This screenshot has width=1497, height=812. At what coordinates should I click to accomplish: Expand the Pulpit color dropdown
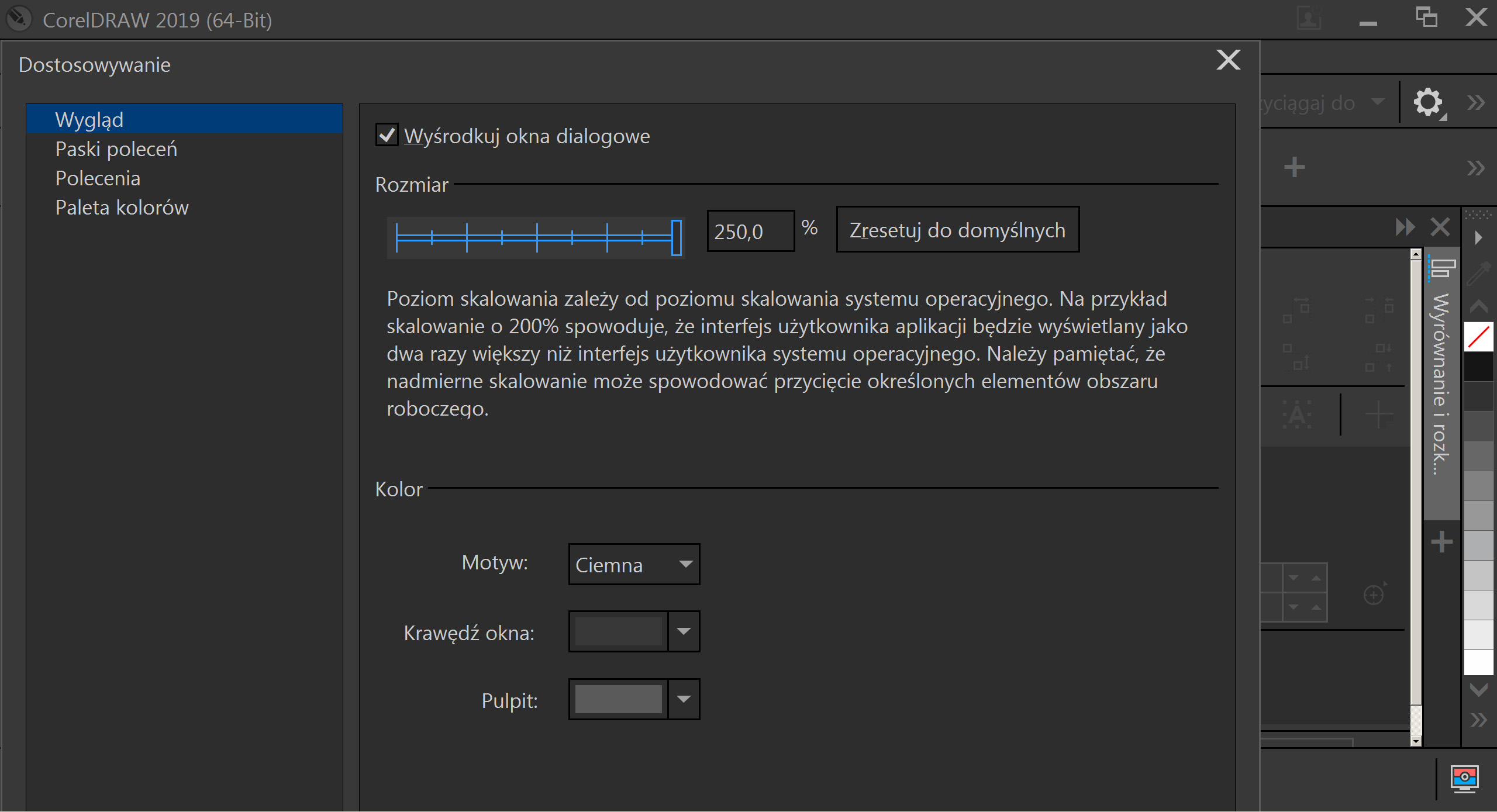pos(684,699)
